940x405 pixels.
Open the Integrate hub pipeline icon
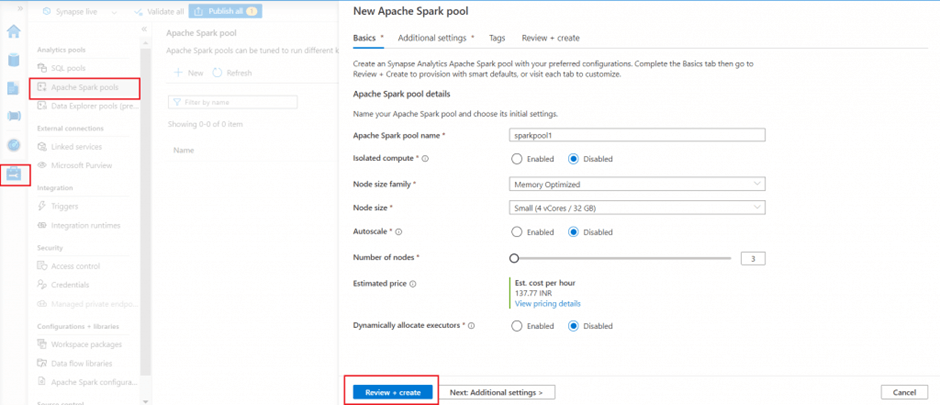(14, 116)
